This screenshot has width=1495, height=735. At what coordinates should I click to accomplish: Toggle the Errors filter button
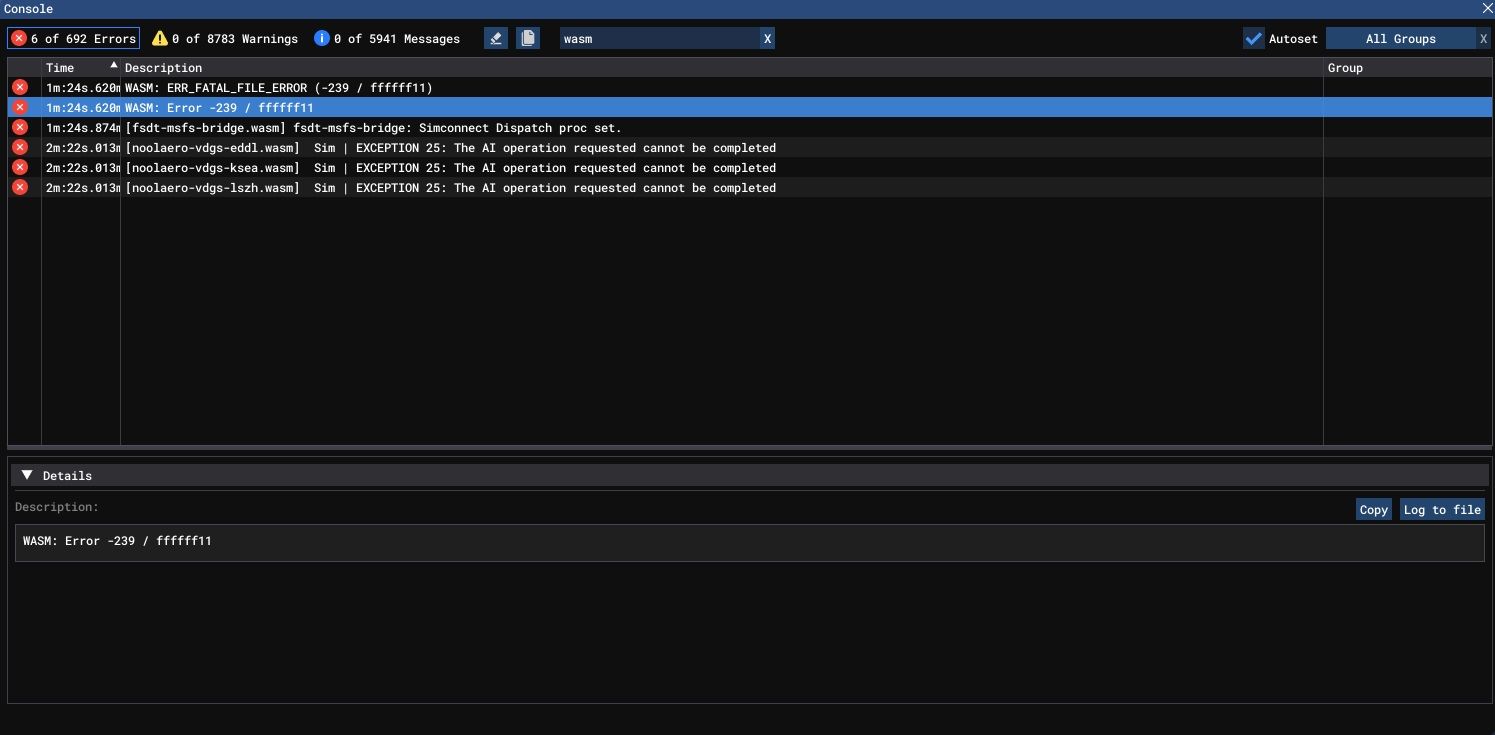[74, 39]
